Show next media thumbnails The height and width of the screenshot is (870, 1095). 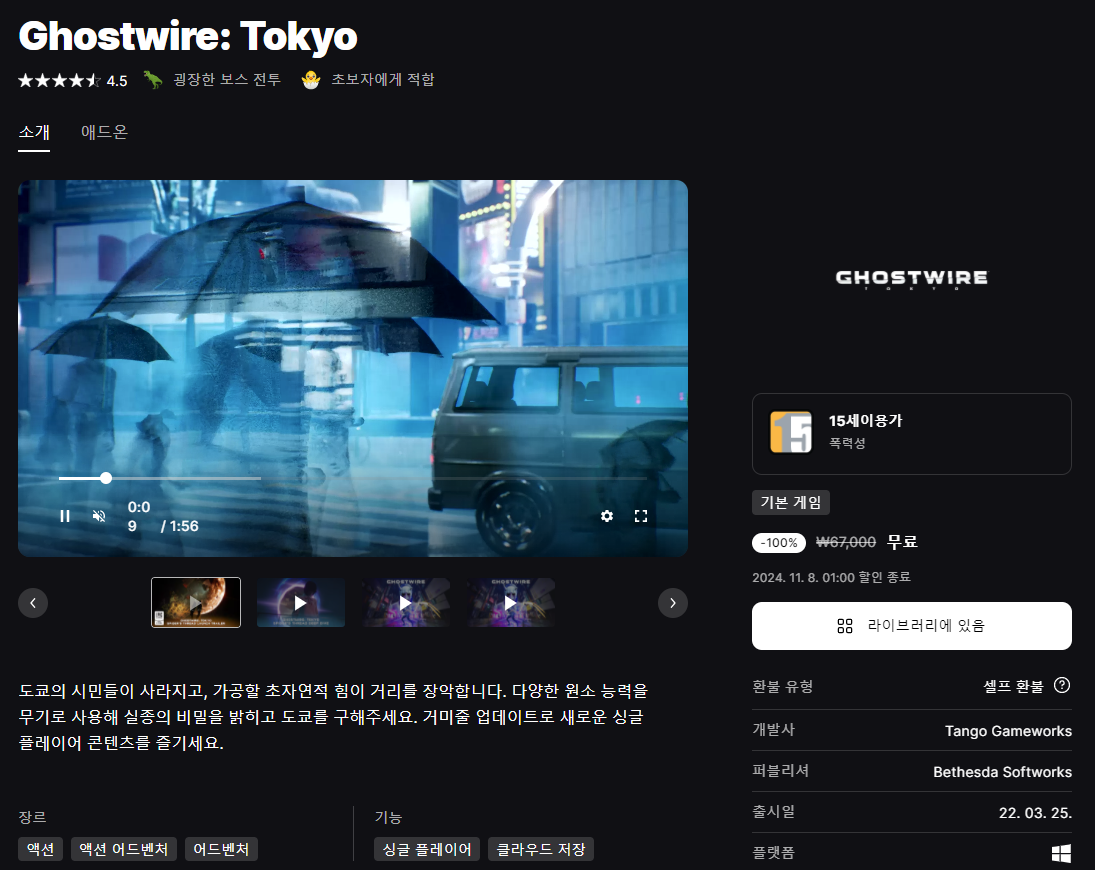(673, 603)
